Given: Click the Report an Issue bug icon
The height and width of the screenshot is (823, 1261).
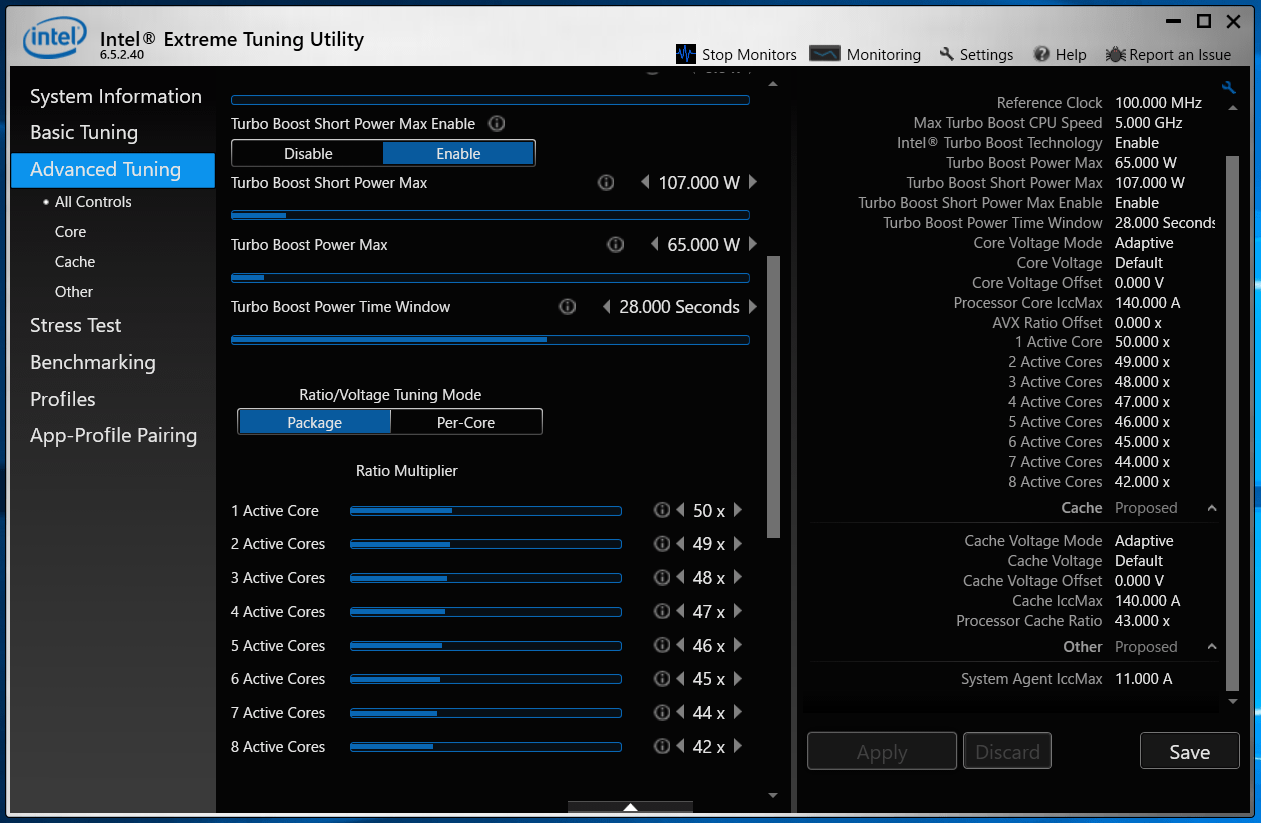Looking at the screenshot, I should [1116, 54].
